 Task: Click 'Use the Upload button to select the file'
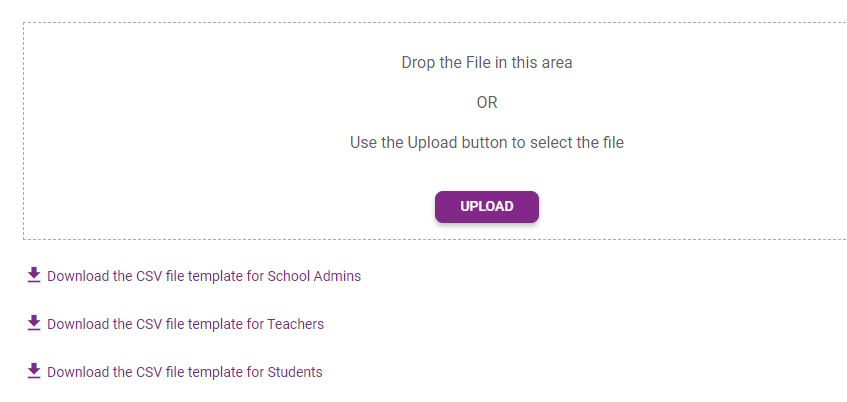click(x=487, y=143)
